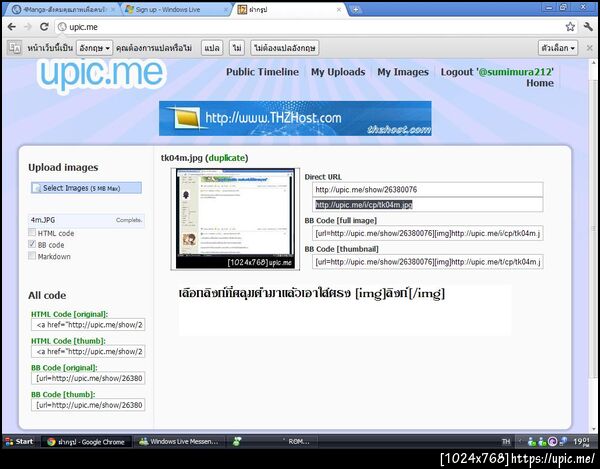Image resolution: width=600 pixels, height=469 pixels.
Task: Click never translate English button
Action: click(x=285, y=48)
